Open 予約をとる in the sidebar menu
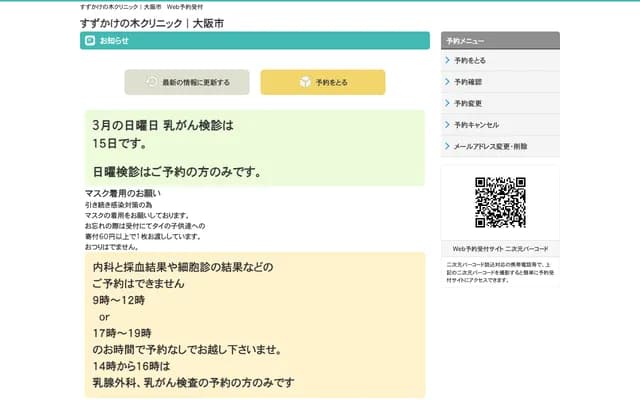 tap(470, 60)
